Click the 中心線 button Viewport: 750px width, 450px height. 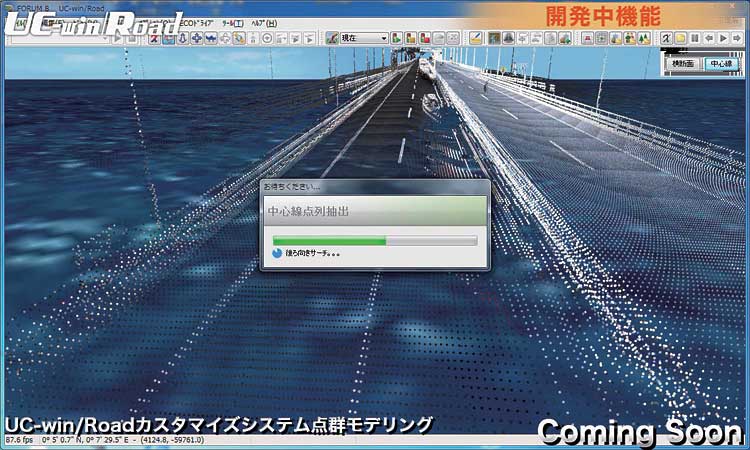pos(721,64)
